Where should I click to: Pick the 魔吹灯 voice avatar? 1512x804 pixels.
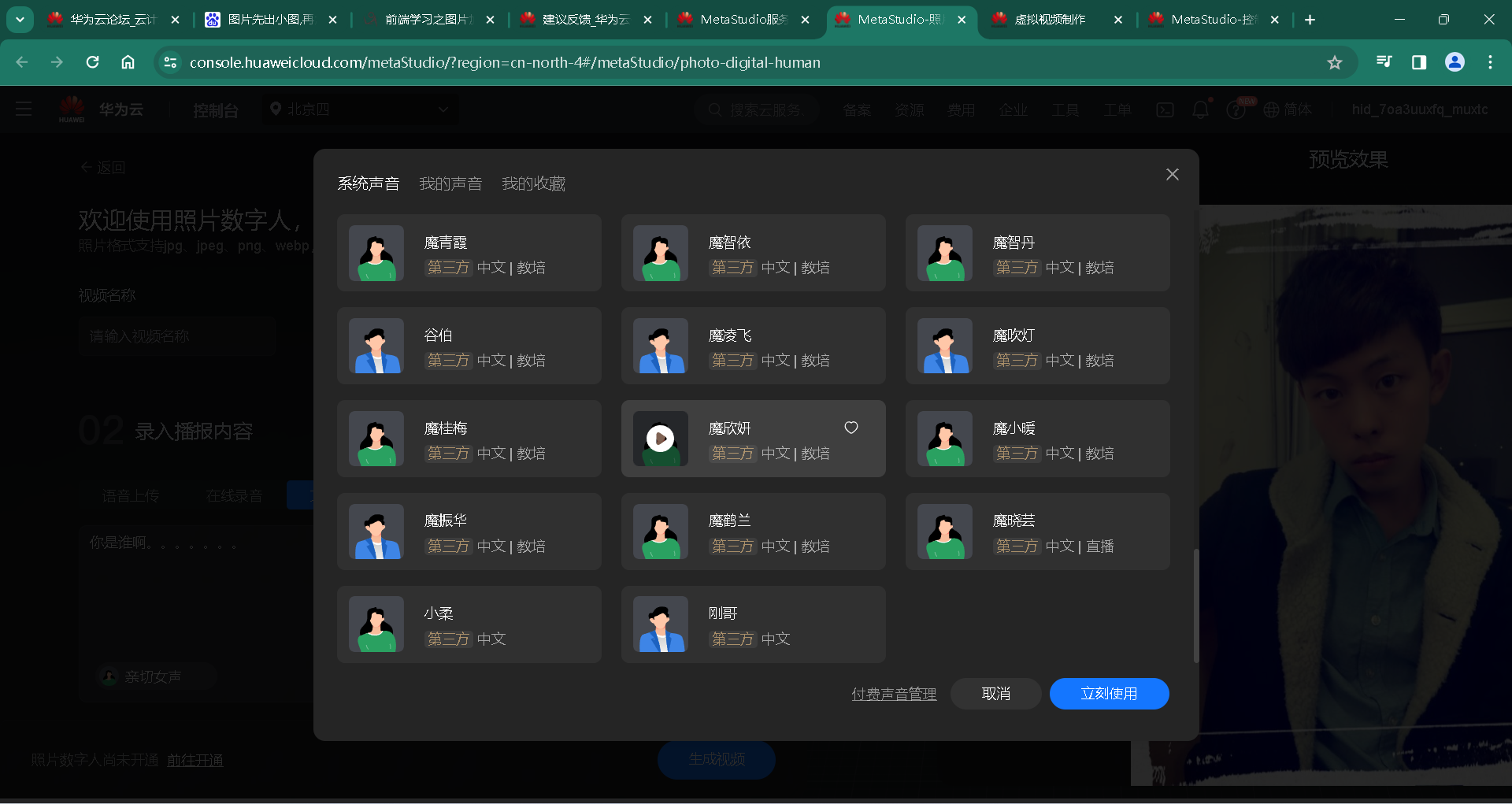tap(945, 346)
